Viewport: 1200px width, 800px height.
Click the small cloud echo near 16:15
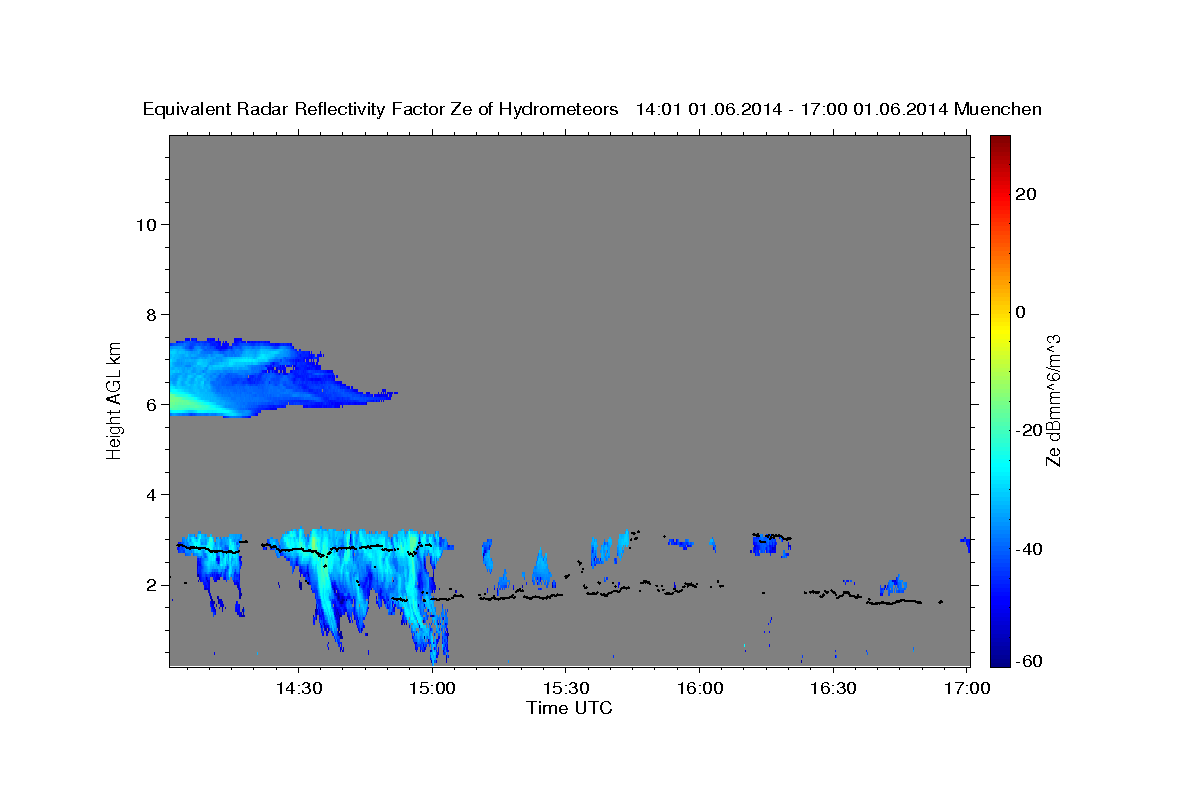pos(771,544)
